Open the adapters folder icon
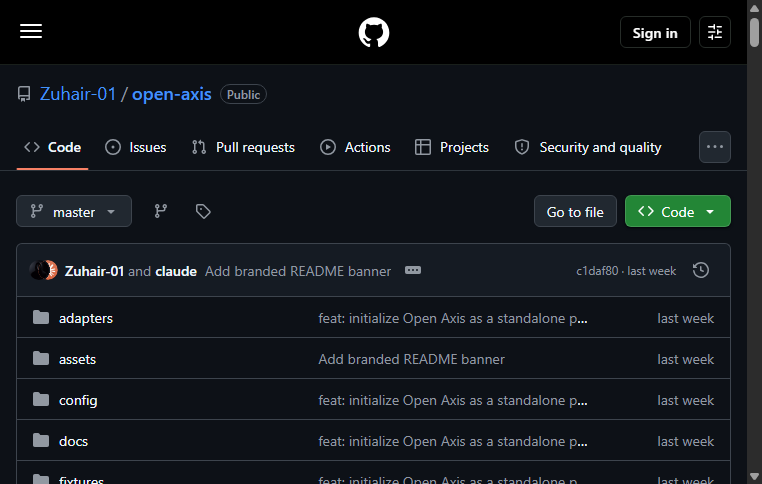This screenshot has width=762, height=484. coord(41,318)
